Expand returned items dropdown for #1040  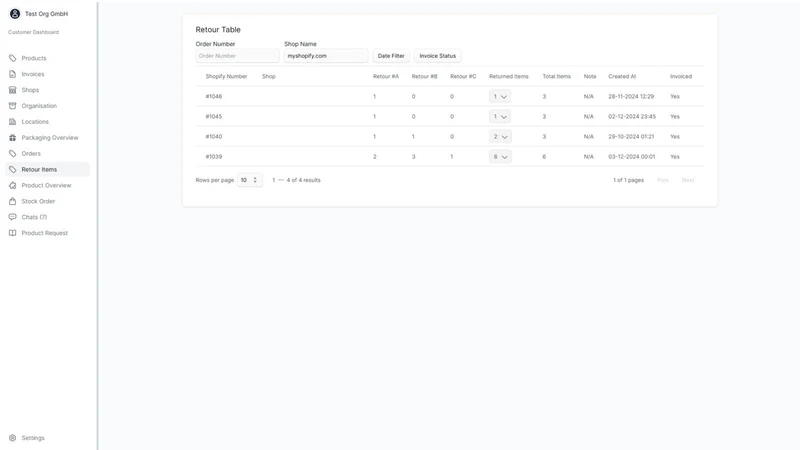500,137
